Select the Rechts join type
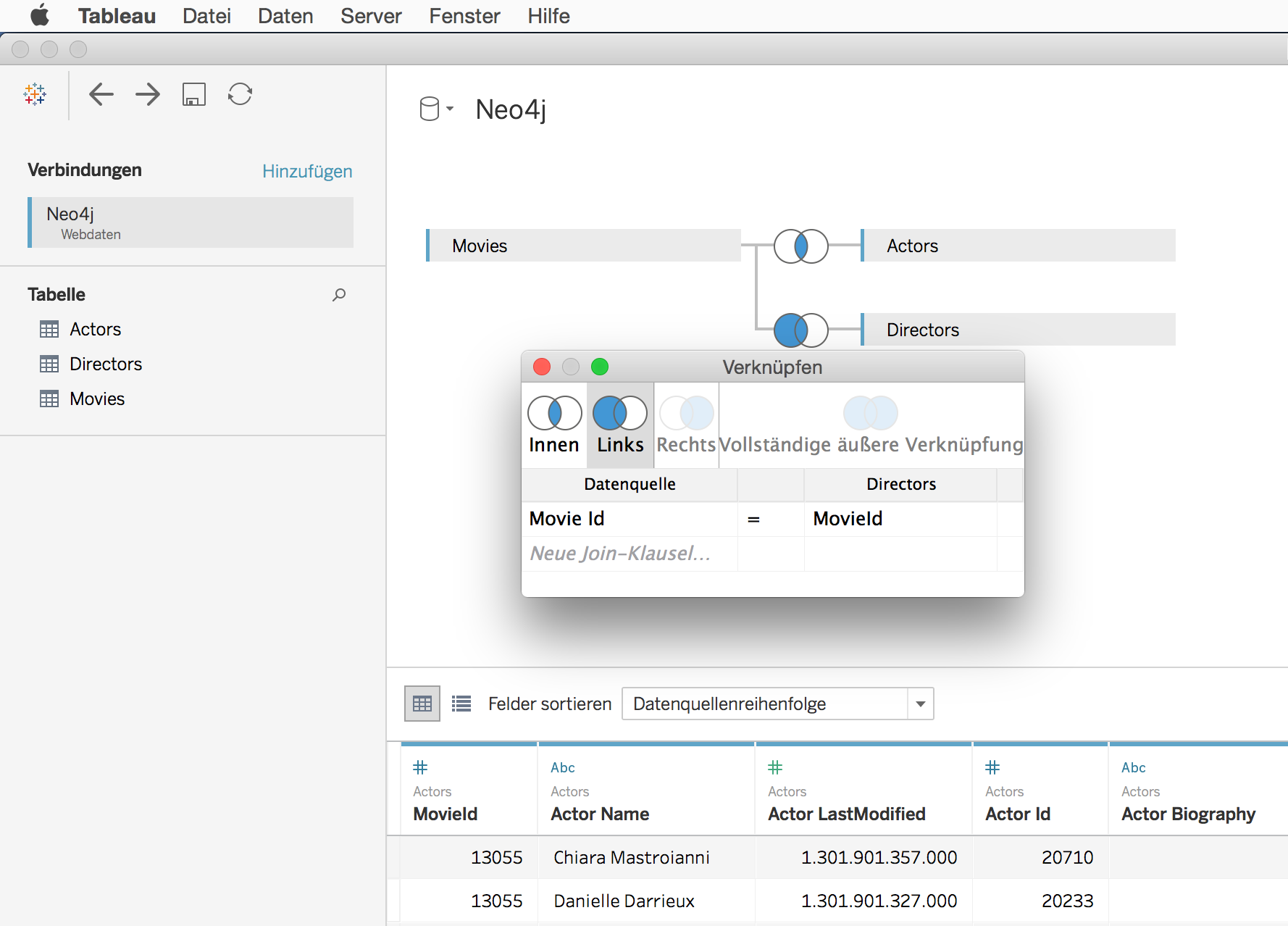Viewport: 1288px width, 926px height. click(686, 425)
